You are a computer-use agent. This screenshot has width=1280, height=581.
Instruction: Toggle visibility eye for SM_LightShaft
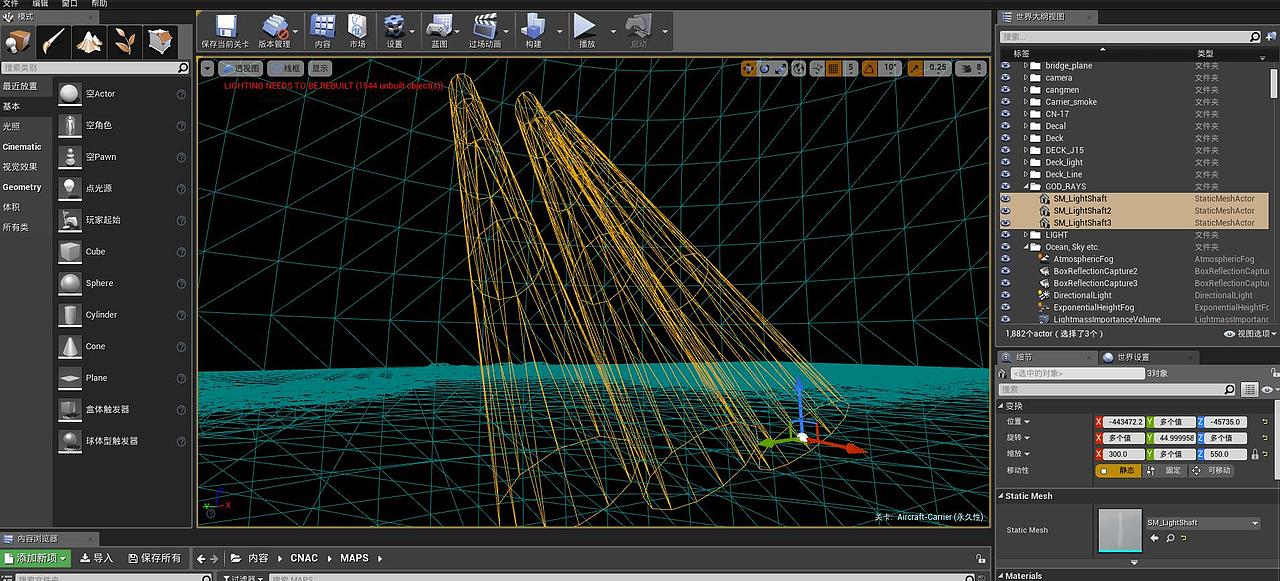click(x=1006, y=199)
